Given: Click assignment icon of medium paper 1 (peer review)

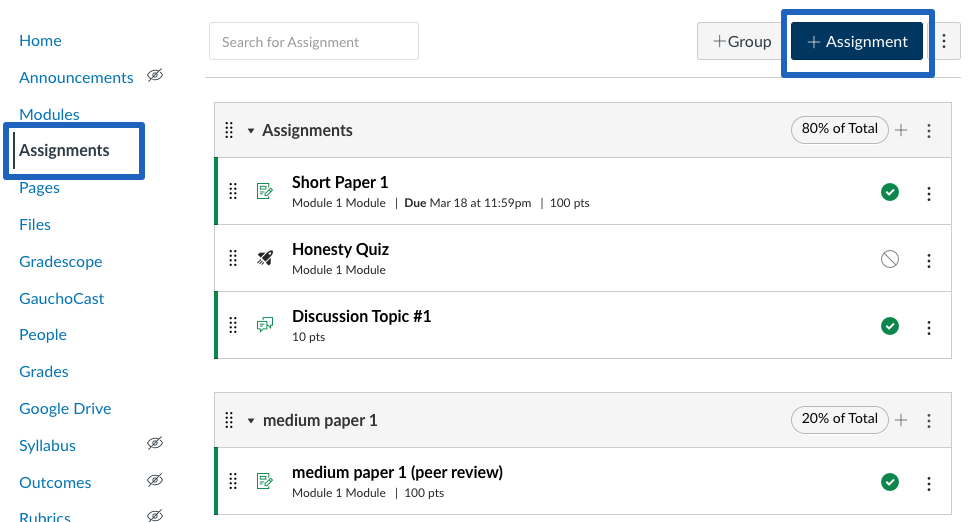Looking at the screenshot, I should [265, 481].
